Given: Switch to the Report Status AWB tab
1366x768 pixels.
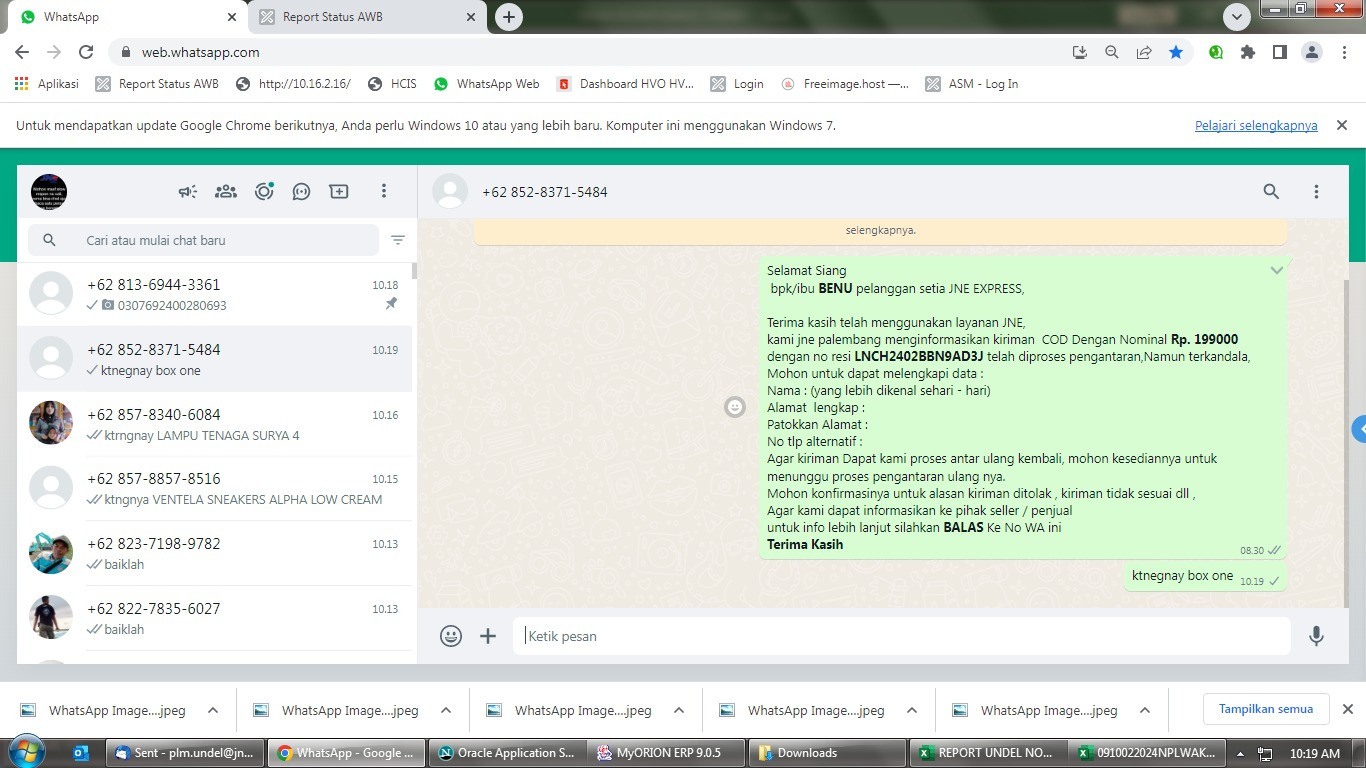Looking at the screenshot, I should [368, 17].
